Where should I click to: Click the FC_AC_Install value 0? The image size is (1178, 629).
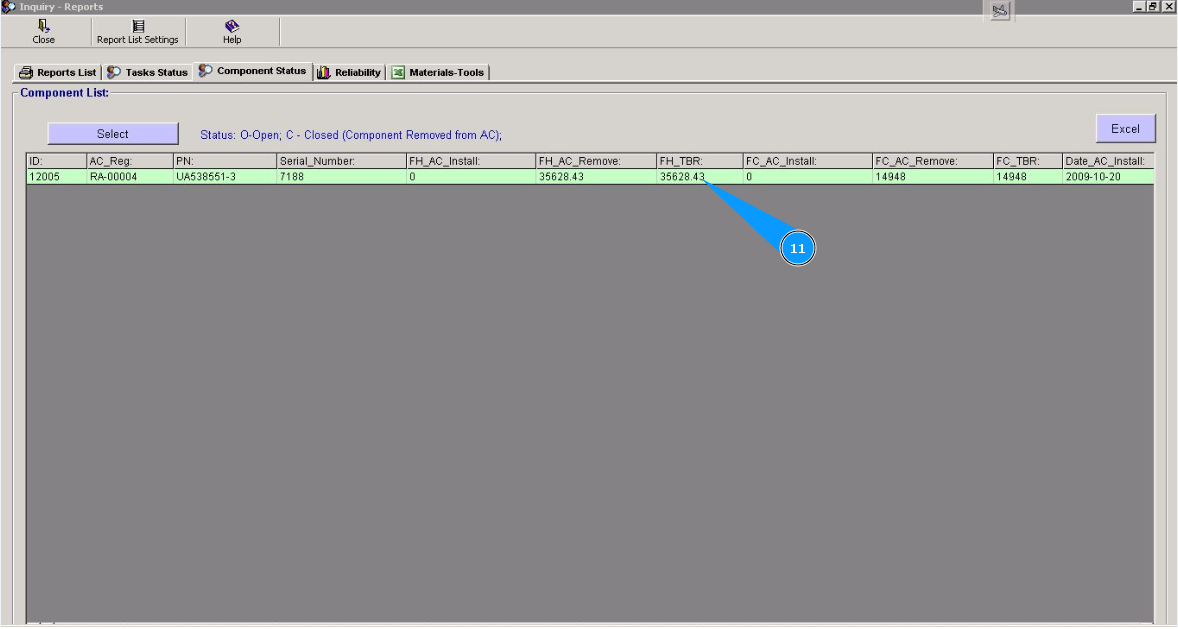(x=808, y=177)
